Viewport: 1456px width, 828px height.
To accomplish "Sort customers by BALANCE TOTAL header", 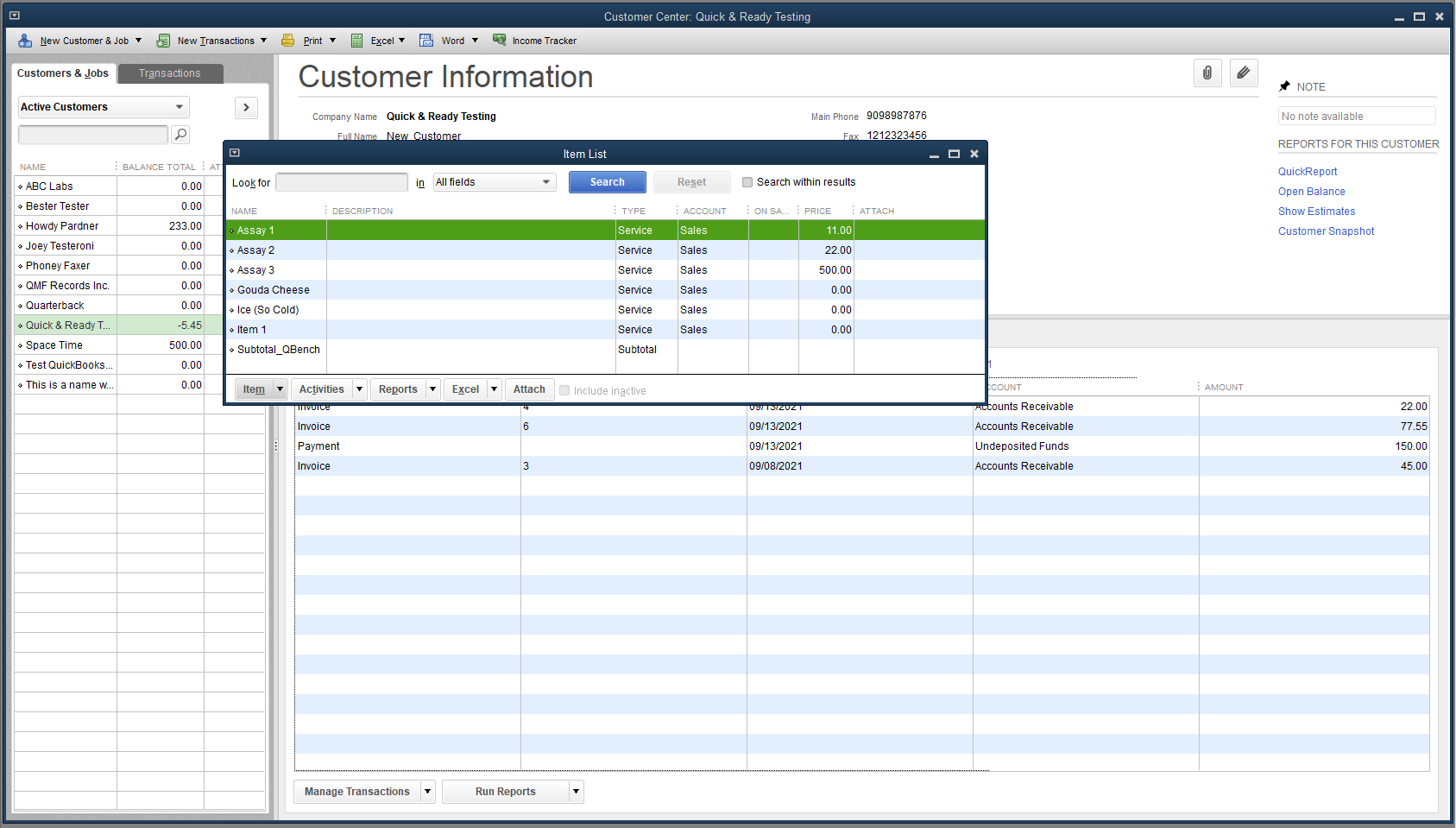I will [x=159, y=167].
